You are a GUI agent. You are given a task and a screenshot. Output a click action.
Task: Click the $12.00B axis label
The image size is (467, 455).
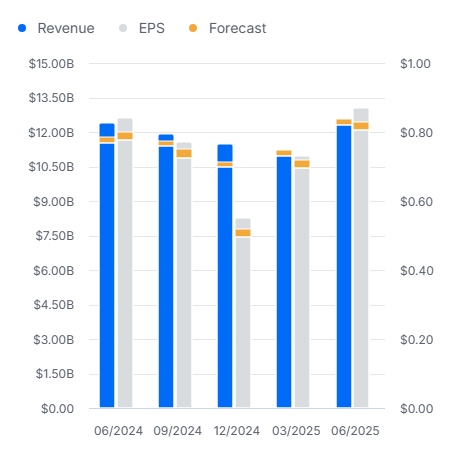click(x=51, y=133)
